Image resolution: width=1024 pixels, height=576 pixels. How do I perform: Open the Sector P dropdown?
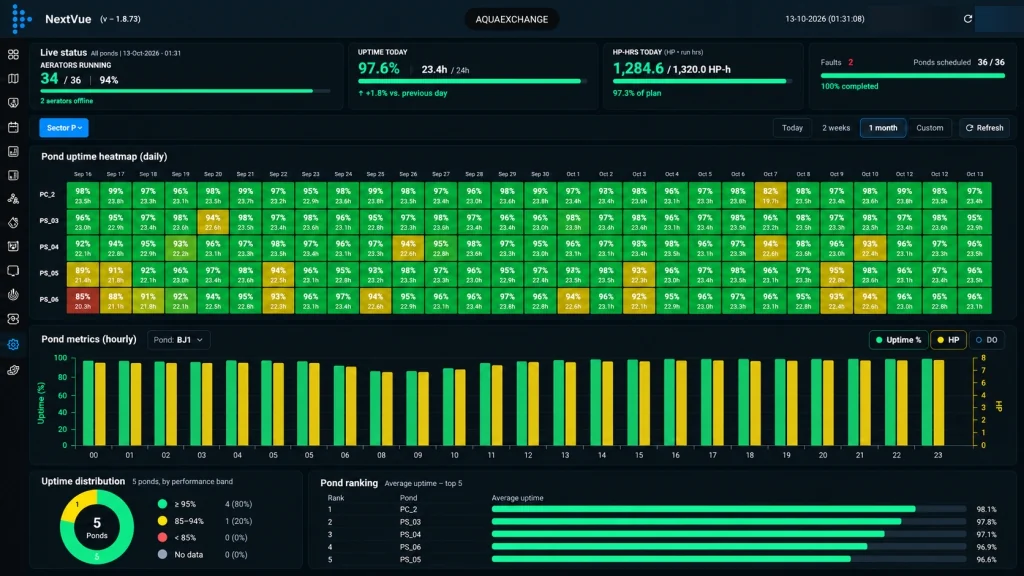click(x=64, y=128)
